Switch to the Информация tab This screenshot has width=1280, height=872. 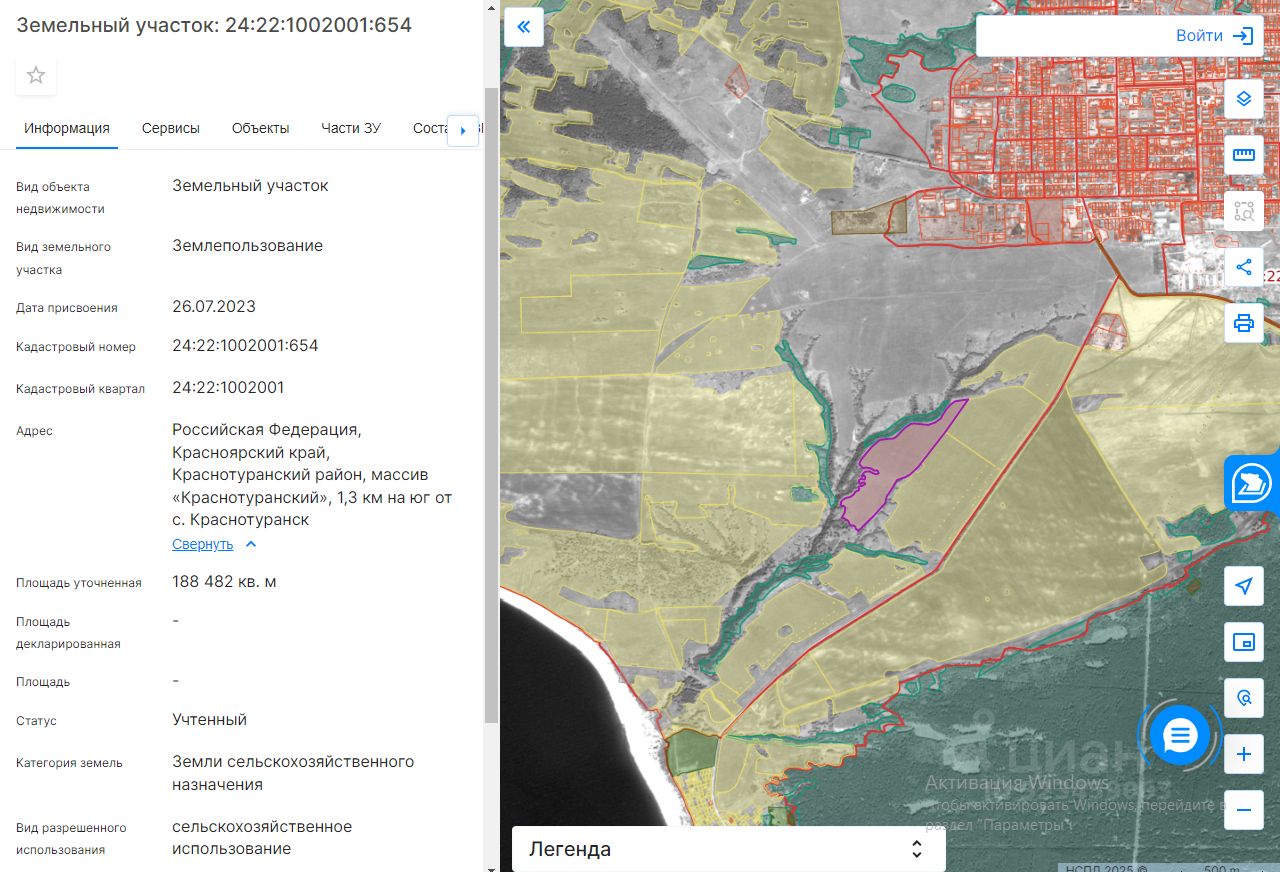[x=67, y=128]
